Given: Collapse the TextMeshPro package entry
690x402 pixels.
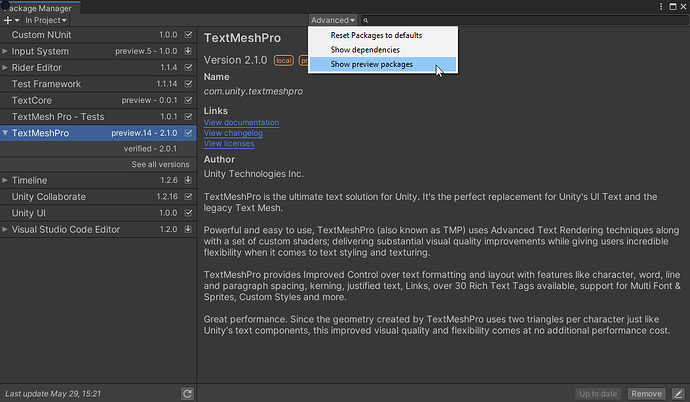Looking at the screenshot, I should click(x=6, y=132).
